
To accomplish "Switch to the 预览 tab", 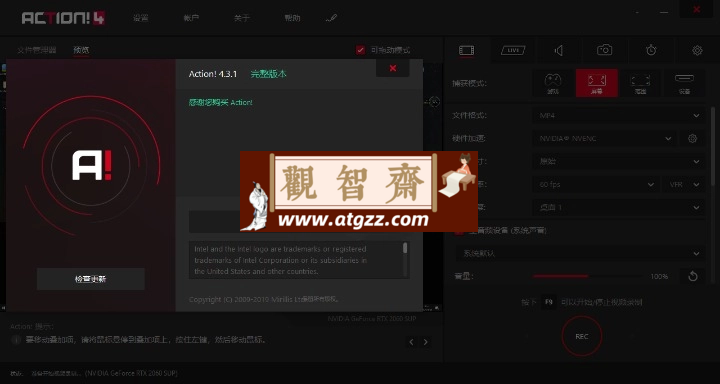I will coord(81,50).
